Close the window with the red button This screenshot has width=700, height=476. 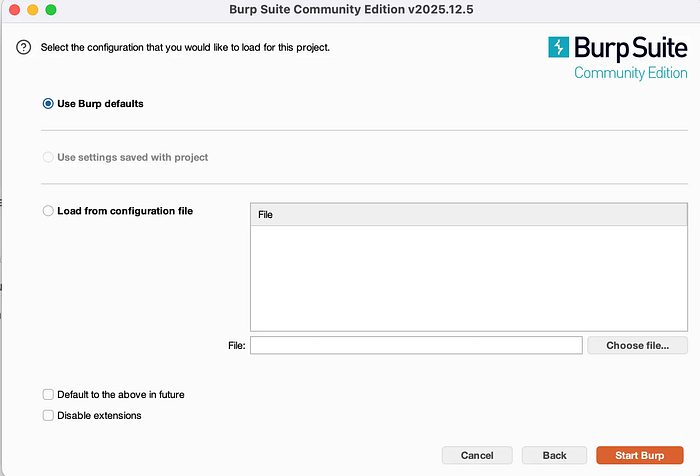pyautogui.click(x=14, y=9)
